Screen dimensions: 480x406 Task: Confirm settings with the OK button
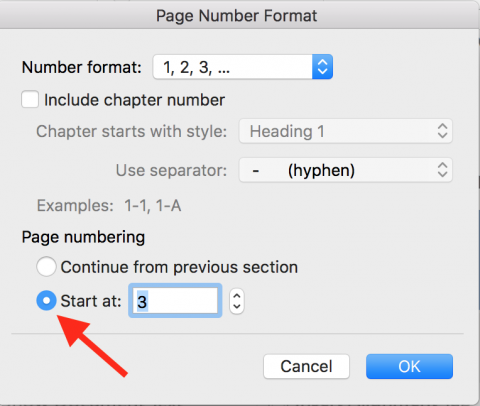(409, 366)
